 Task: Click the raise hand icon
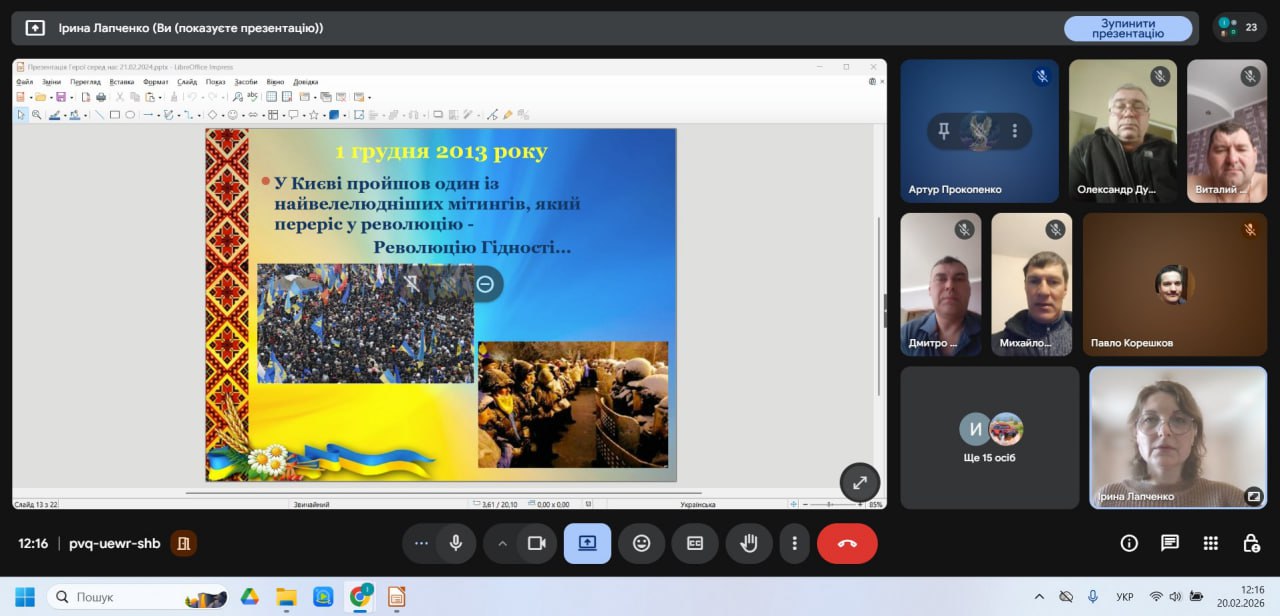(x=749, y=543)
